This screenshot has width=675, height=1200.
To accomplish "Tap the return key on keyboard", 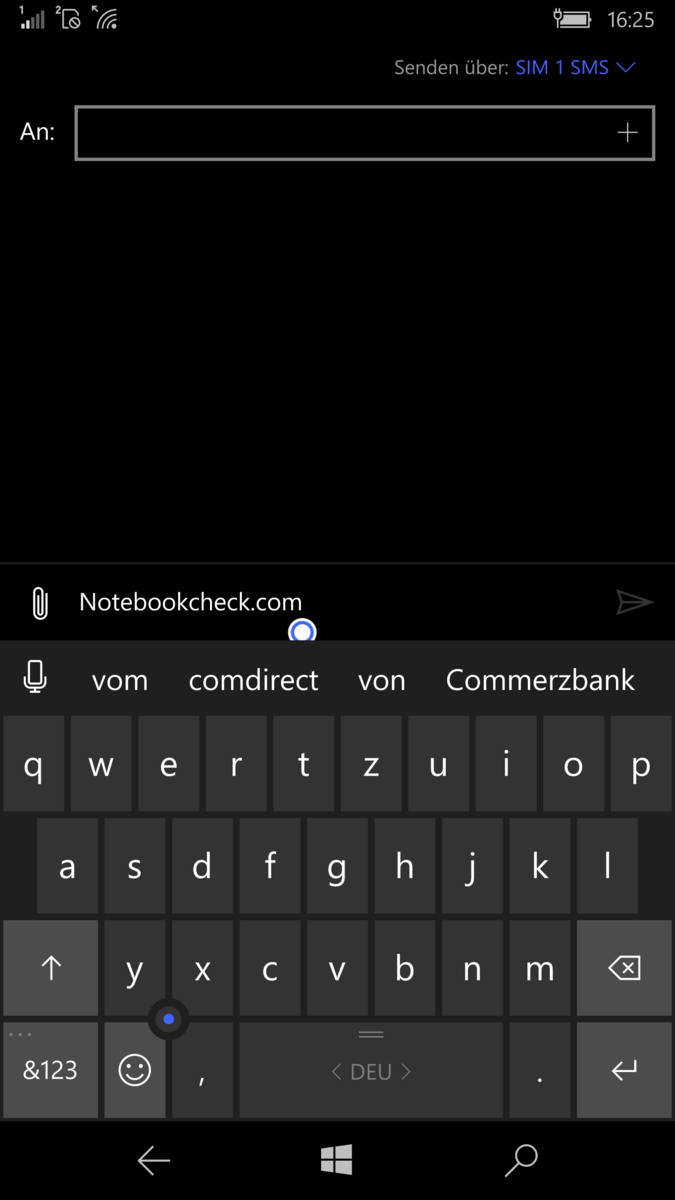I will 624,1070.
